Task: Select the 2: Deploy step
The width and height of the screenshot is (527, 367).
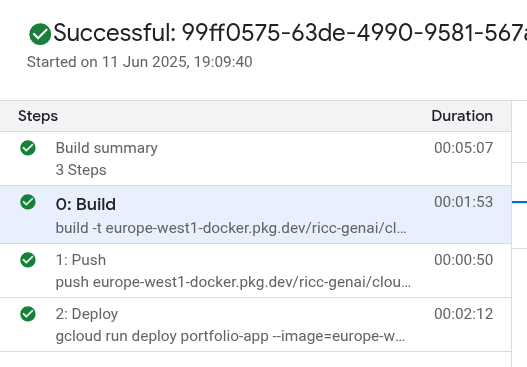Action: pos(255,325)
